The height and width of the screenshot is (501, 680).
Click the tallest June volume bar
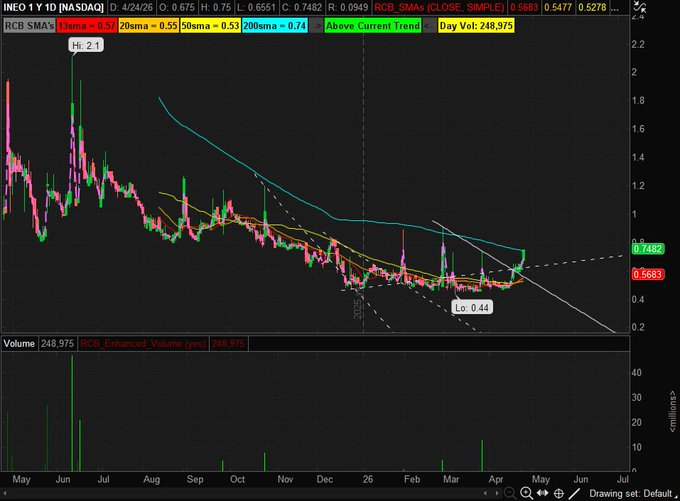pyautogui.click(x=72, y=413)
